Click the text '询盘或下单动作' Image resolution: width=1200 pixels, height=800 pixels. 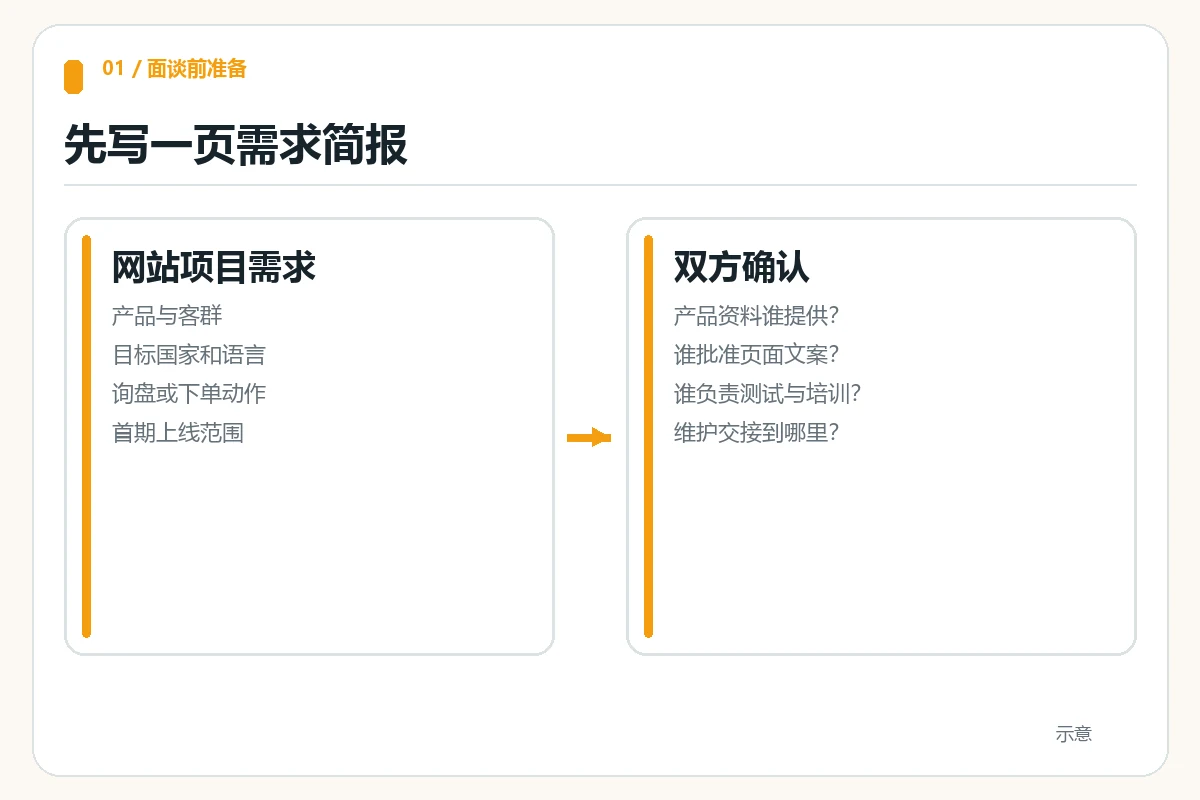click(x=189, y=394)
